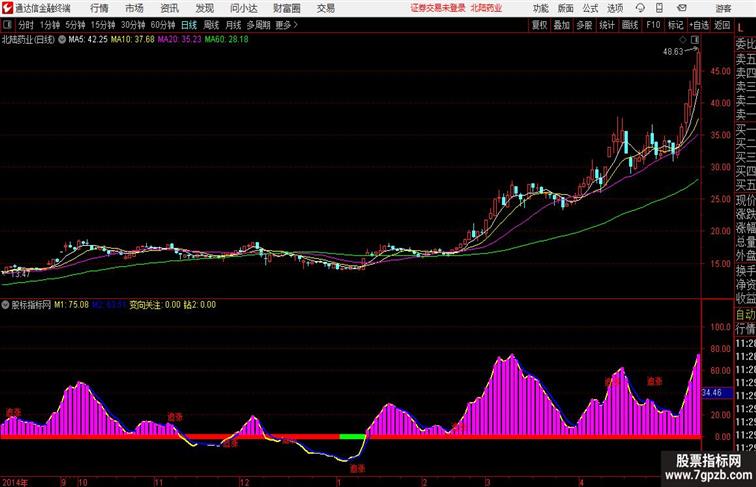The image size is (756, 487).
Task: Click the 北陆药业(日线) chart title
Action: [28, 40]
